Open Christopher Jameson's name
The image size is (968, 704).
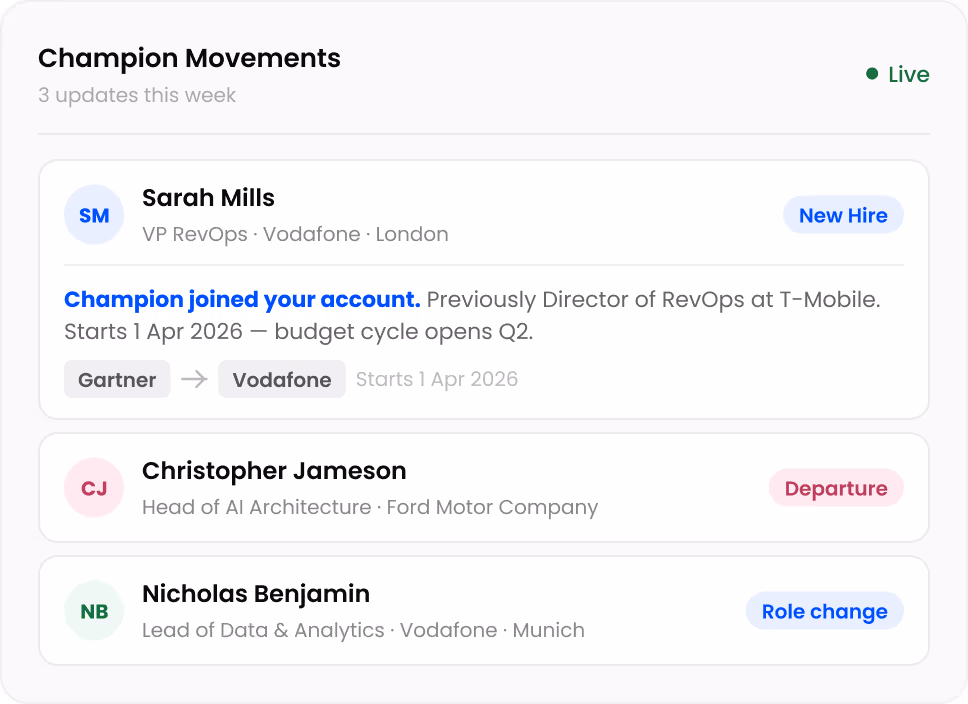274,471
